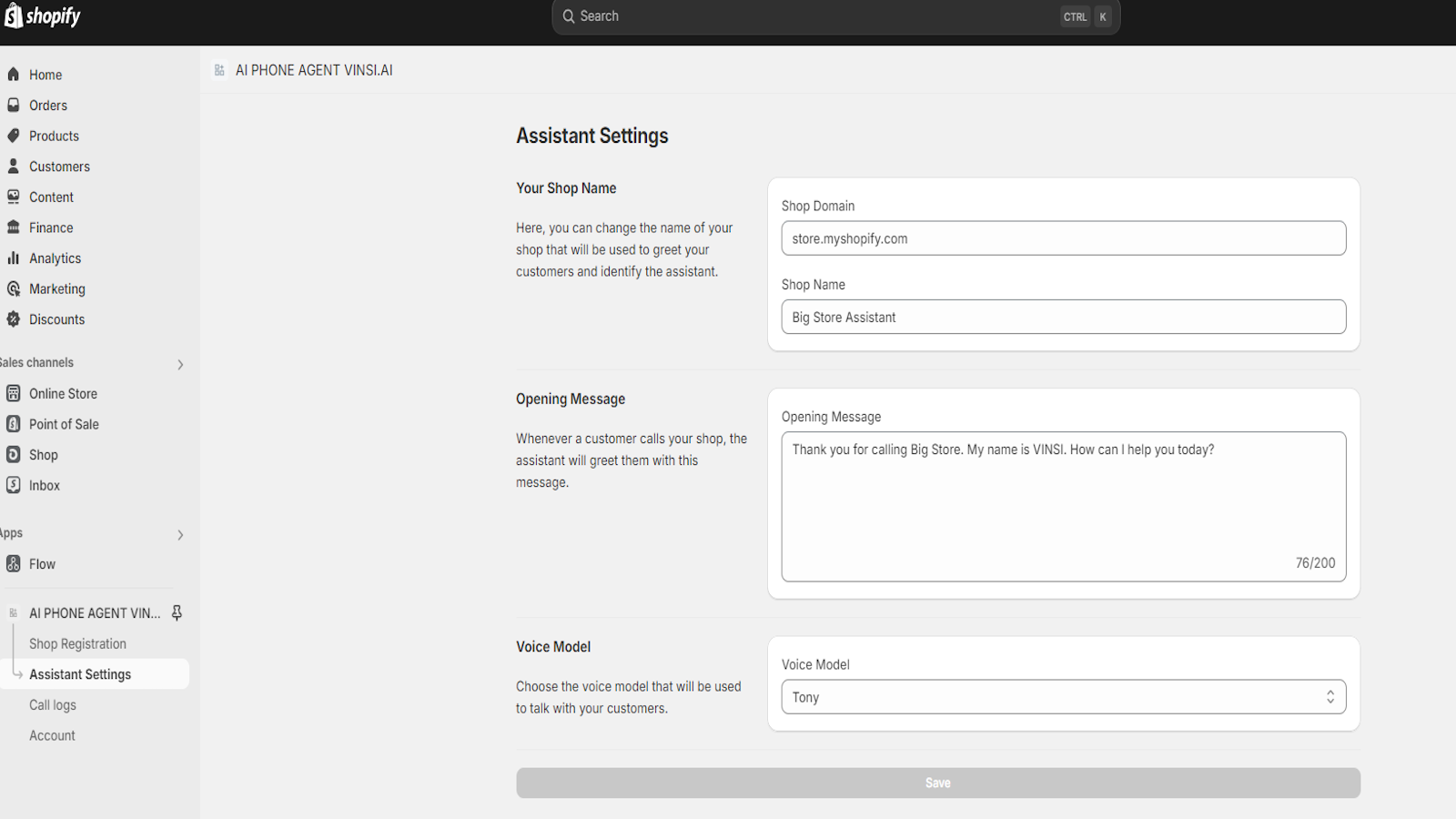Open the Point of Sale channel
The image size is (1456, 819).
[x=64, y=423]
